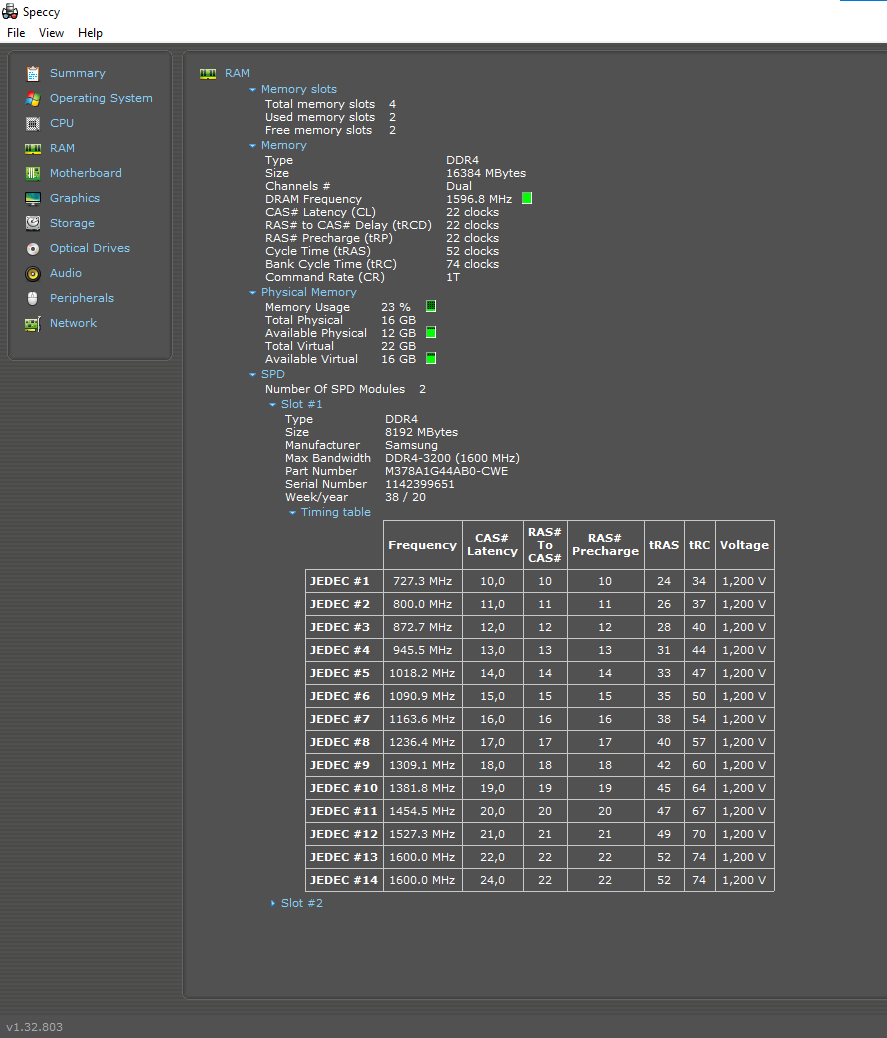Click the tRAS column header

pos(663,545)
